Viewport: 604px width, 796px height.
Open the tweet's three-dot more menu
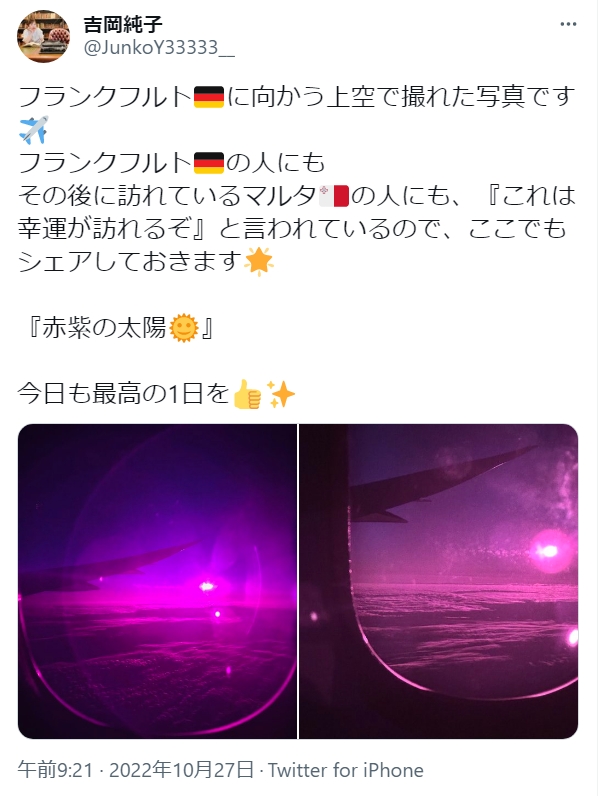(x=568, y=24)
